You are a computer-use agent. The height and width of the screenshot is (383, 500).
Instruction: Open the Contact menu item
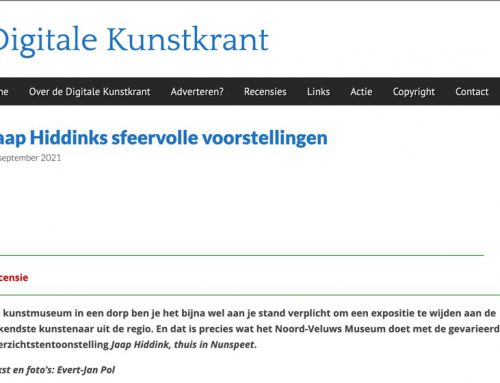(x=472, y=92)
